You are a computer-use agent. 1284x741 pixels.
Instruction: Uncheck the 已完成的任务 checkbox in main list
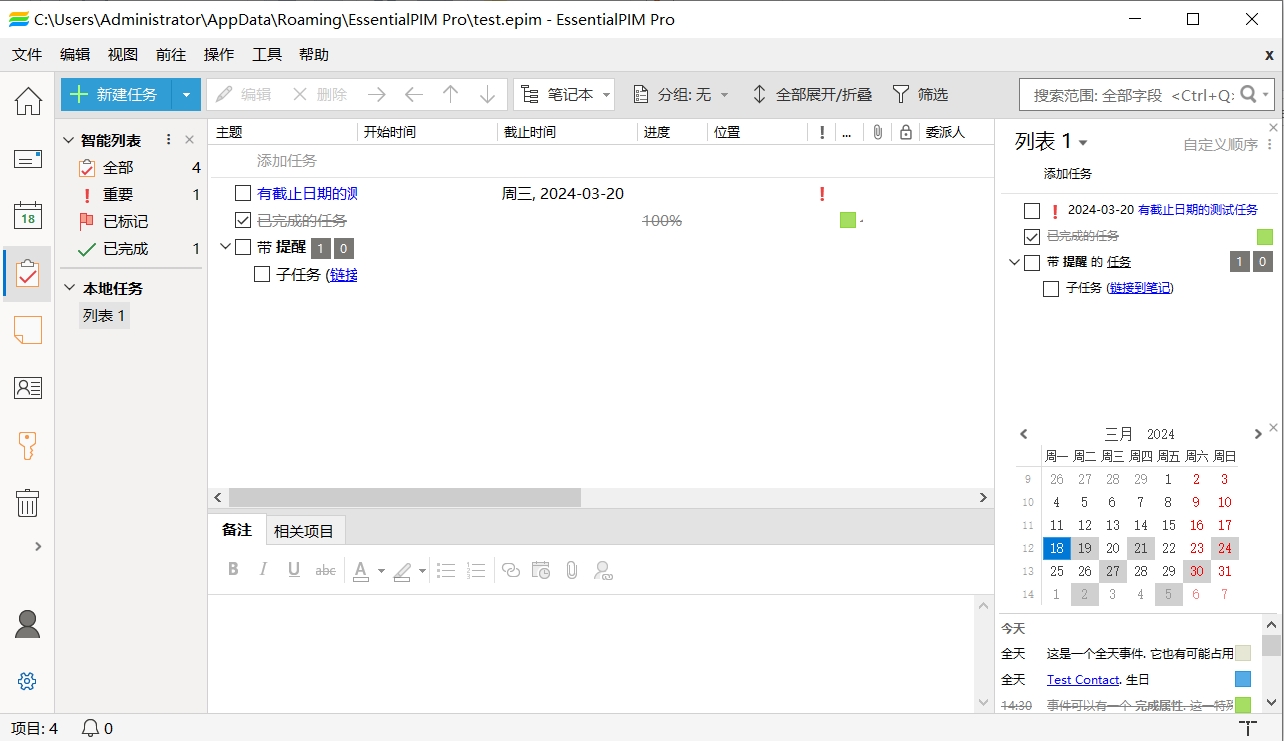(243, 220)
